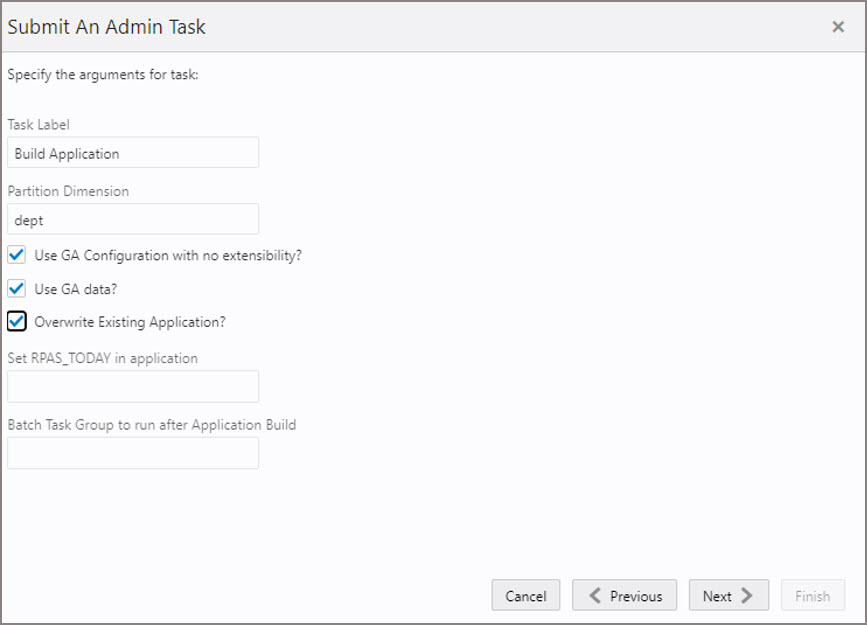Click the 'Set RPAS_TODAY in application' label
867x625 pixels.
pos(102,358)
